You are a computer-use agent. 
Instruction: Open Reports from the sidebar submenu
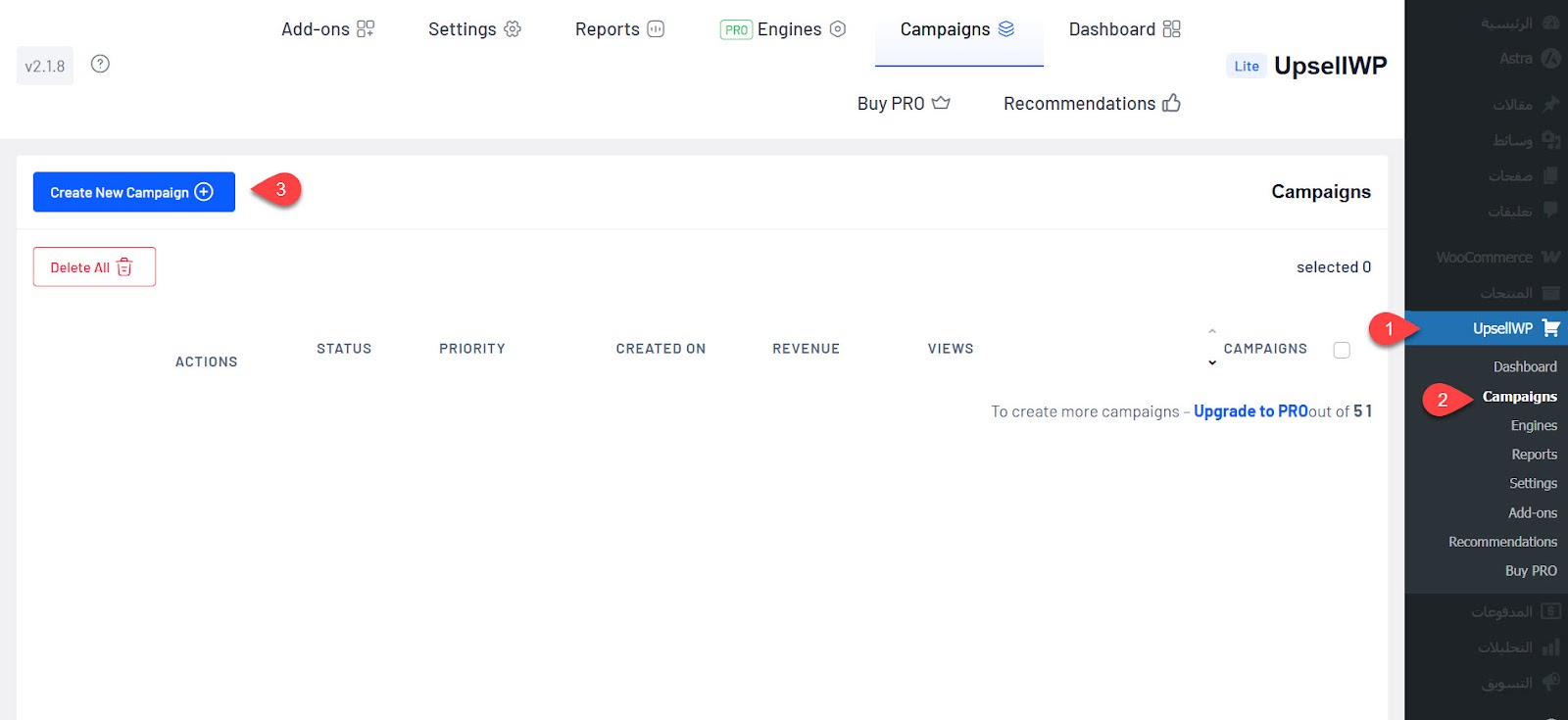tap(1534, 455)
